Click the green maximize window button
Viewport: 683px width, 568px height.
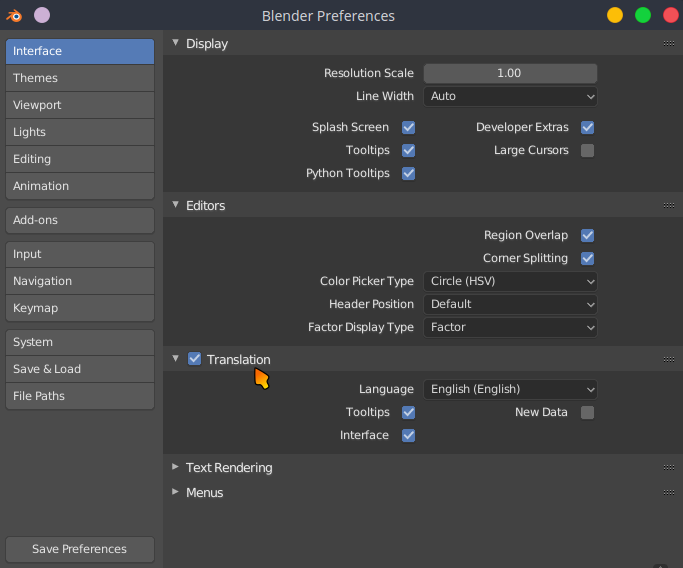coord(642,15)
